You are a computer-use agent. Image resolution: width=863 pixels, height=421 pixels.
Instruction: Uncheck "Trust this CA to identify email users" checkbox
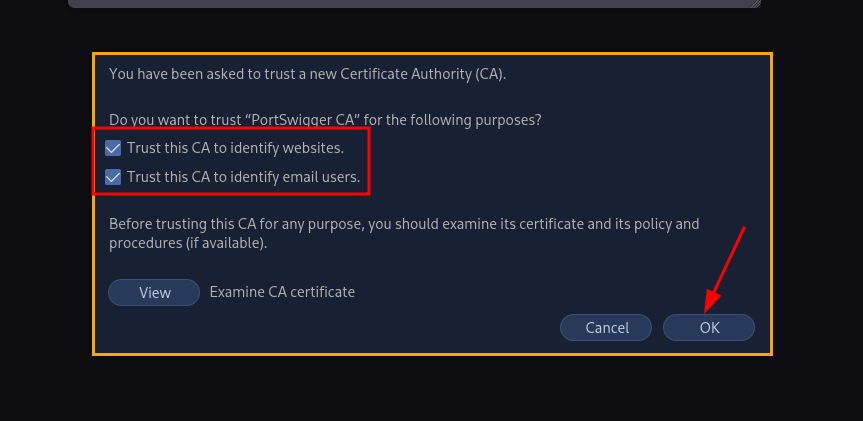pyautogui.click(x=113, y=178)
